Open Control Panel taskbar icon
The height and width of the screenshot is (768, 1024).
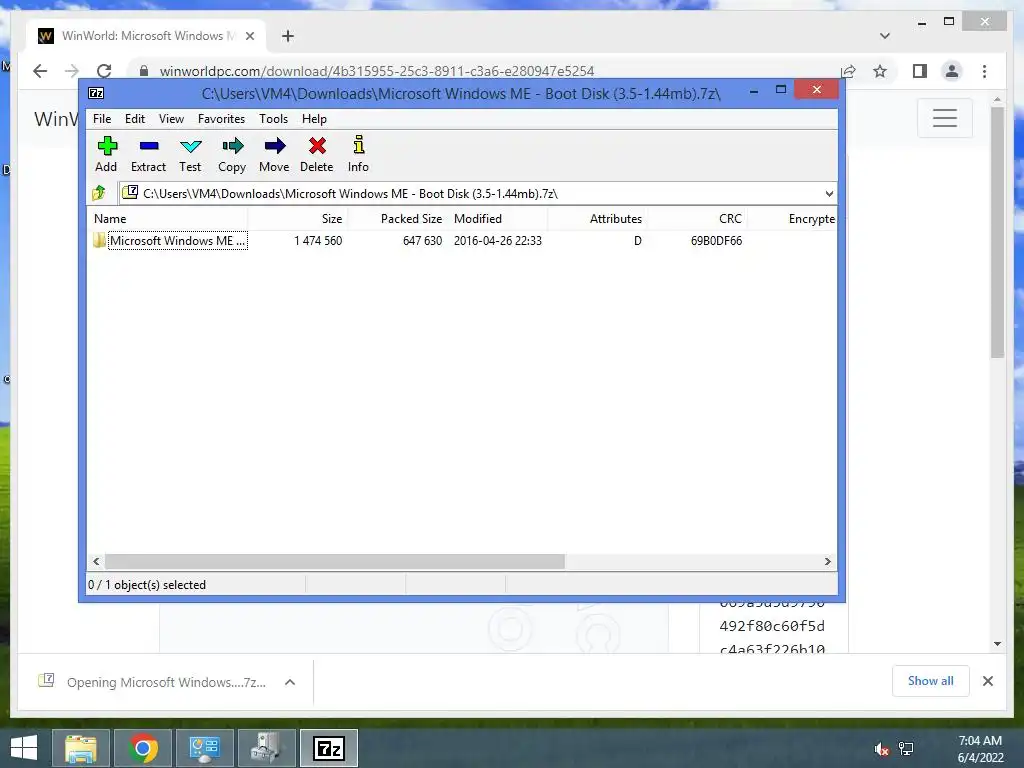point(204,748)
